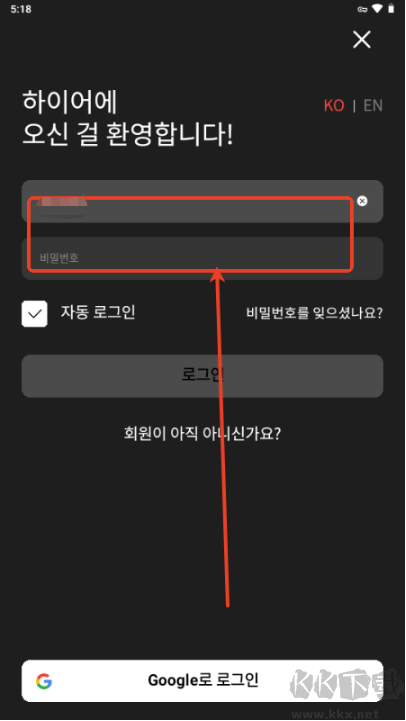Tap the 로그인 button

point(202,376)
